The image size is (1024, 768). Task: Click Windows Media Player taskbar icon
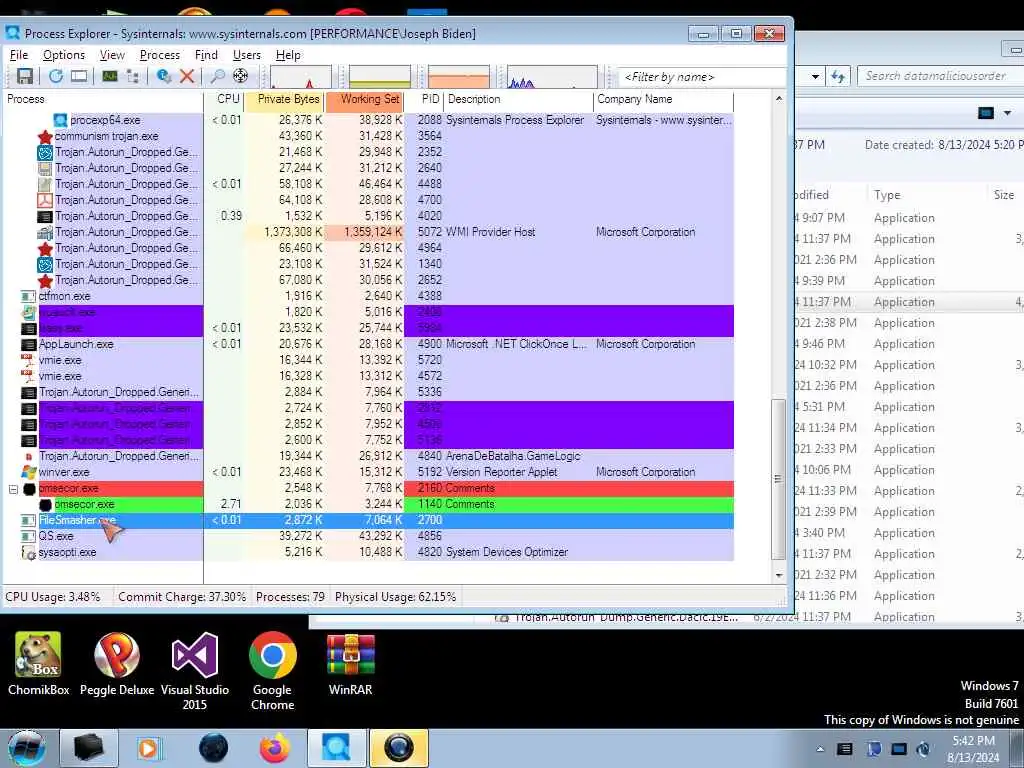[x=149, y=748]
